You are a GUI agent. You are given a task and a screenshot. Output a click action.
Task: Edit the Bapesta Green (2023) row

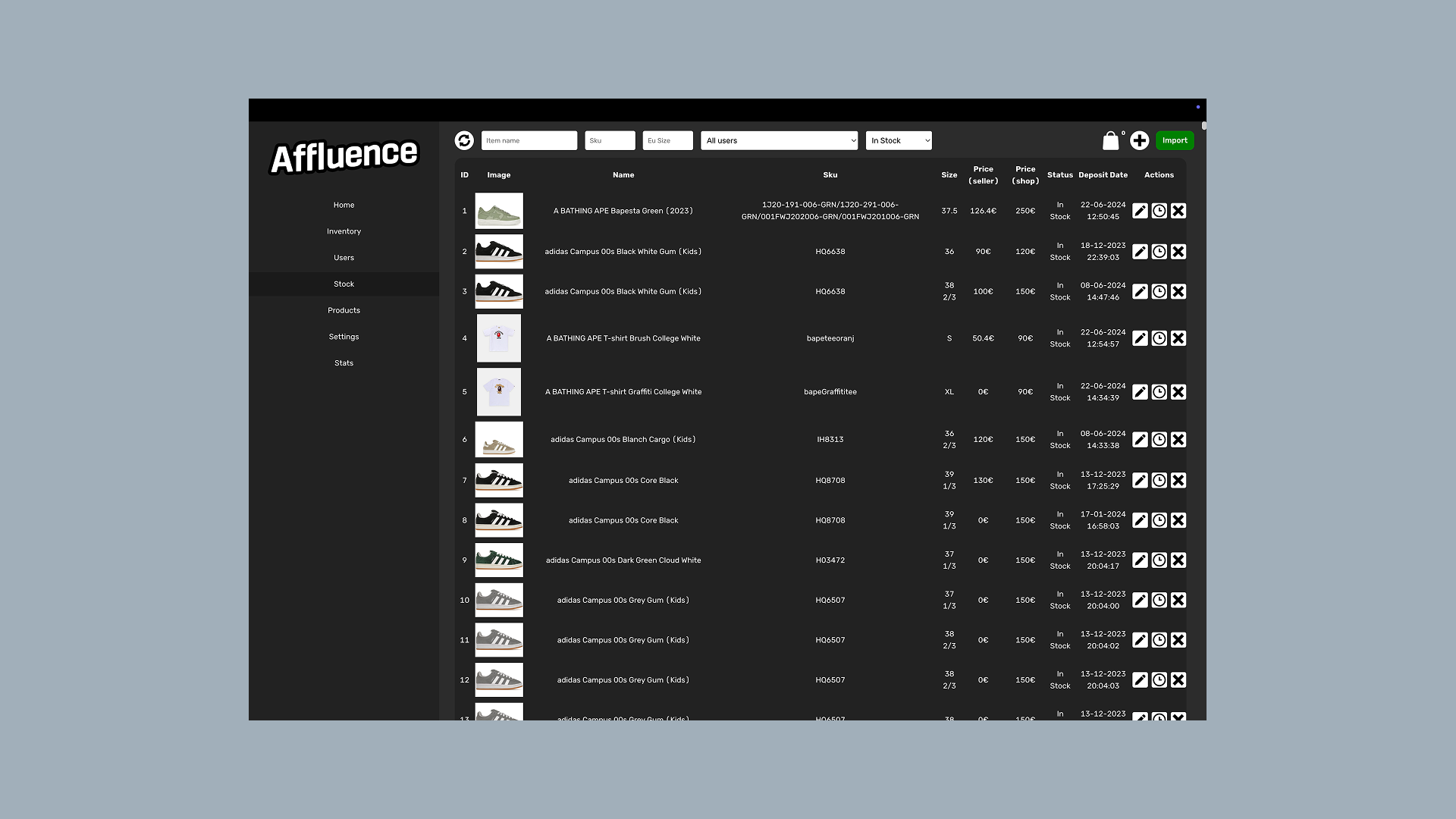1140,211
